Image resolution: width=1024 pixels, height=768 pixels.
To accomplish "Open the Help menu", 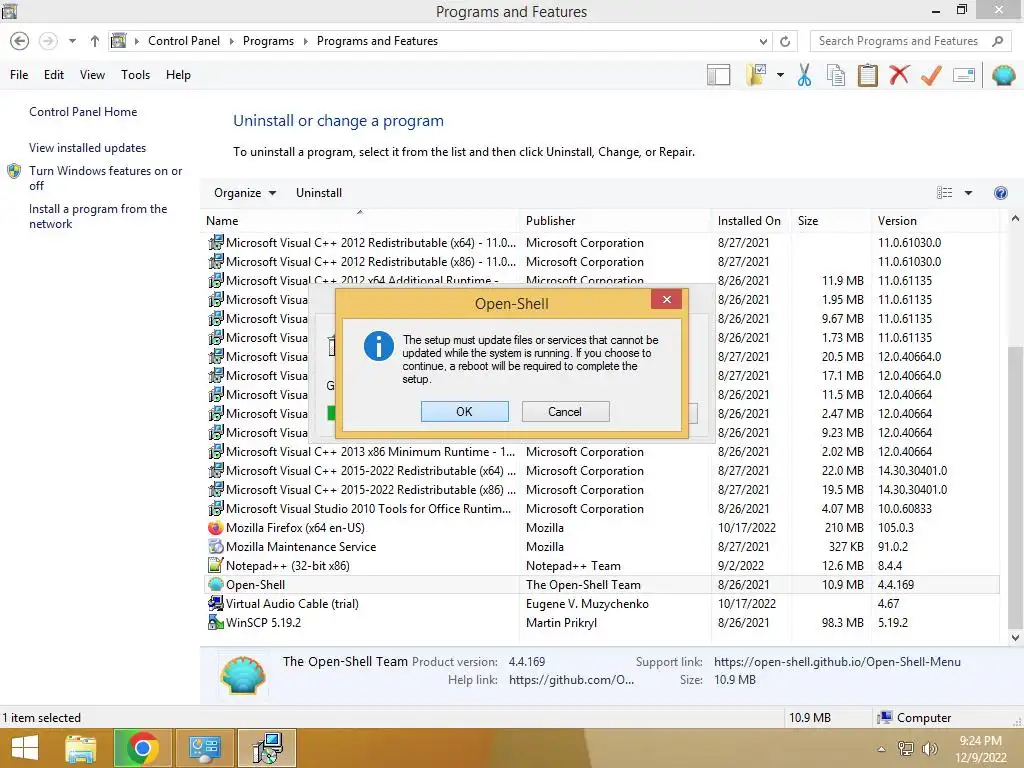I will [178, 75].
